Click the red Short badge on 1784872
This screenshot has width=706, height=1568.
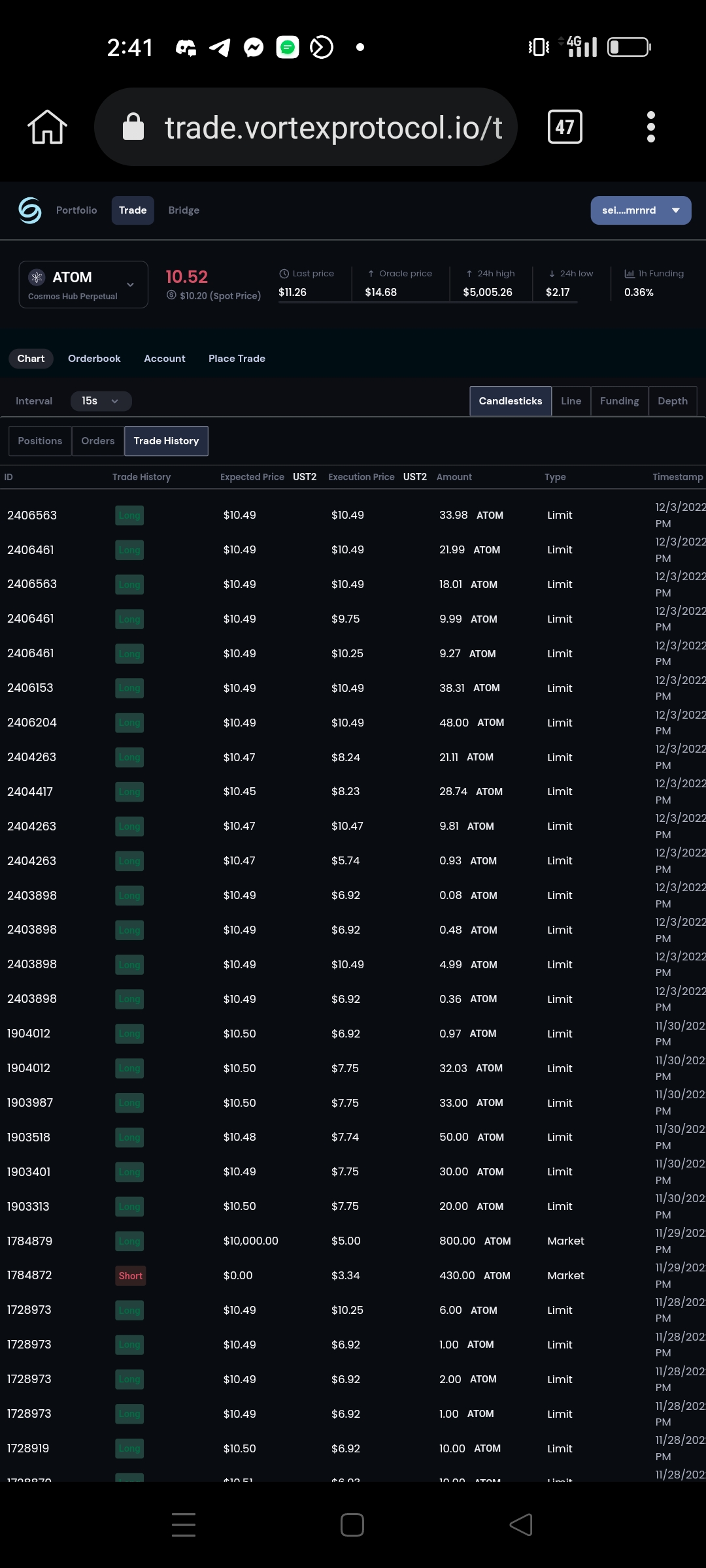[131, 1276]
